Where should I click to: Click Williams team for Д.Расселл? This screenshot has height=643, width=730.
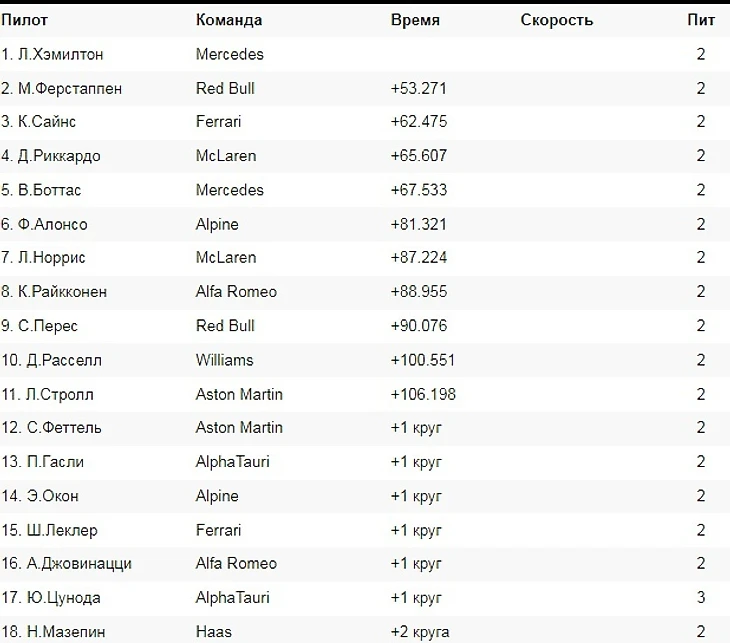click(224, 360)
